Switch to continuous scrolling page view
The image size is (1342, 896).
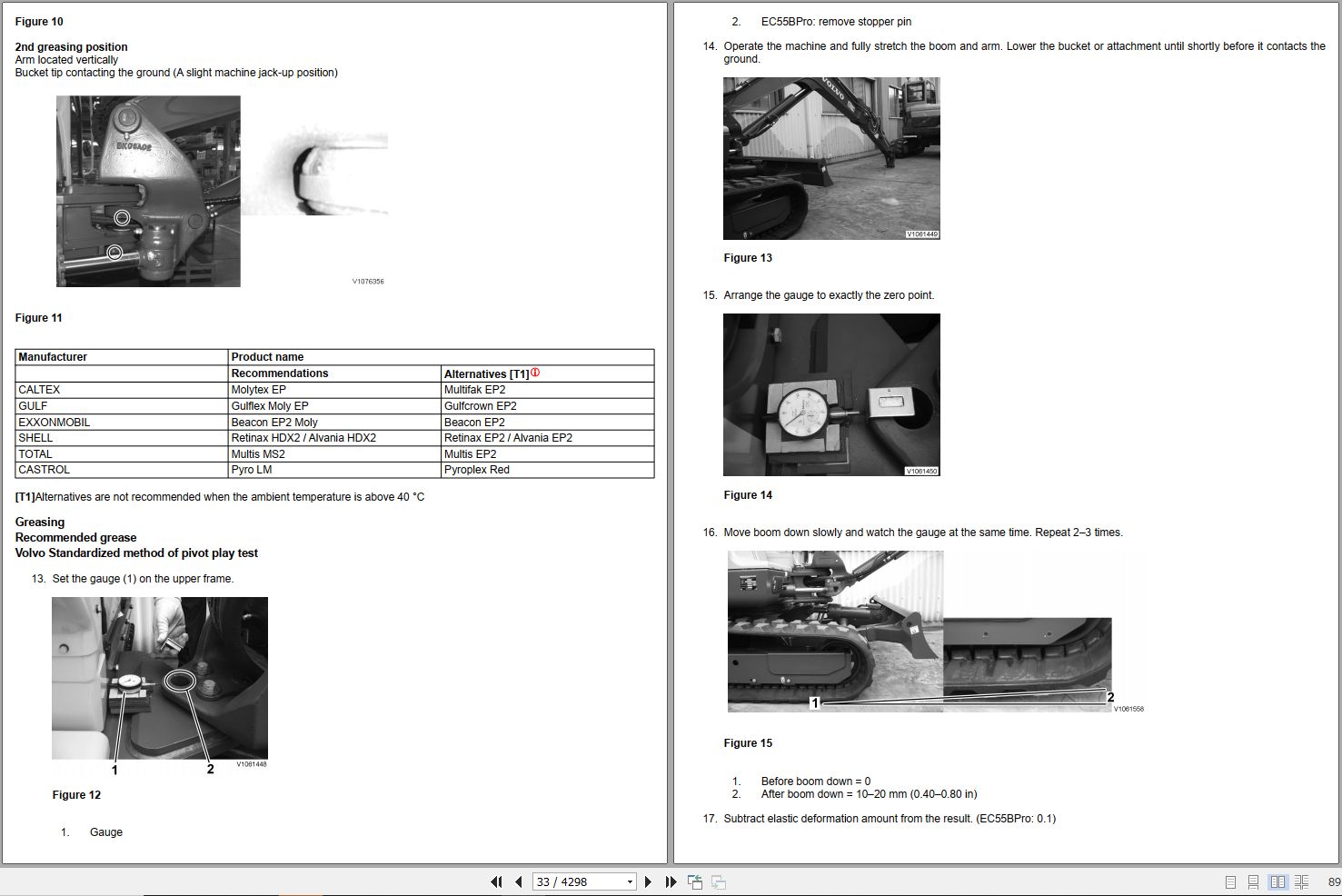[x=1253, y=882]
